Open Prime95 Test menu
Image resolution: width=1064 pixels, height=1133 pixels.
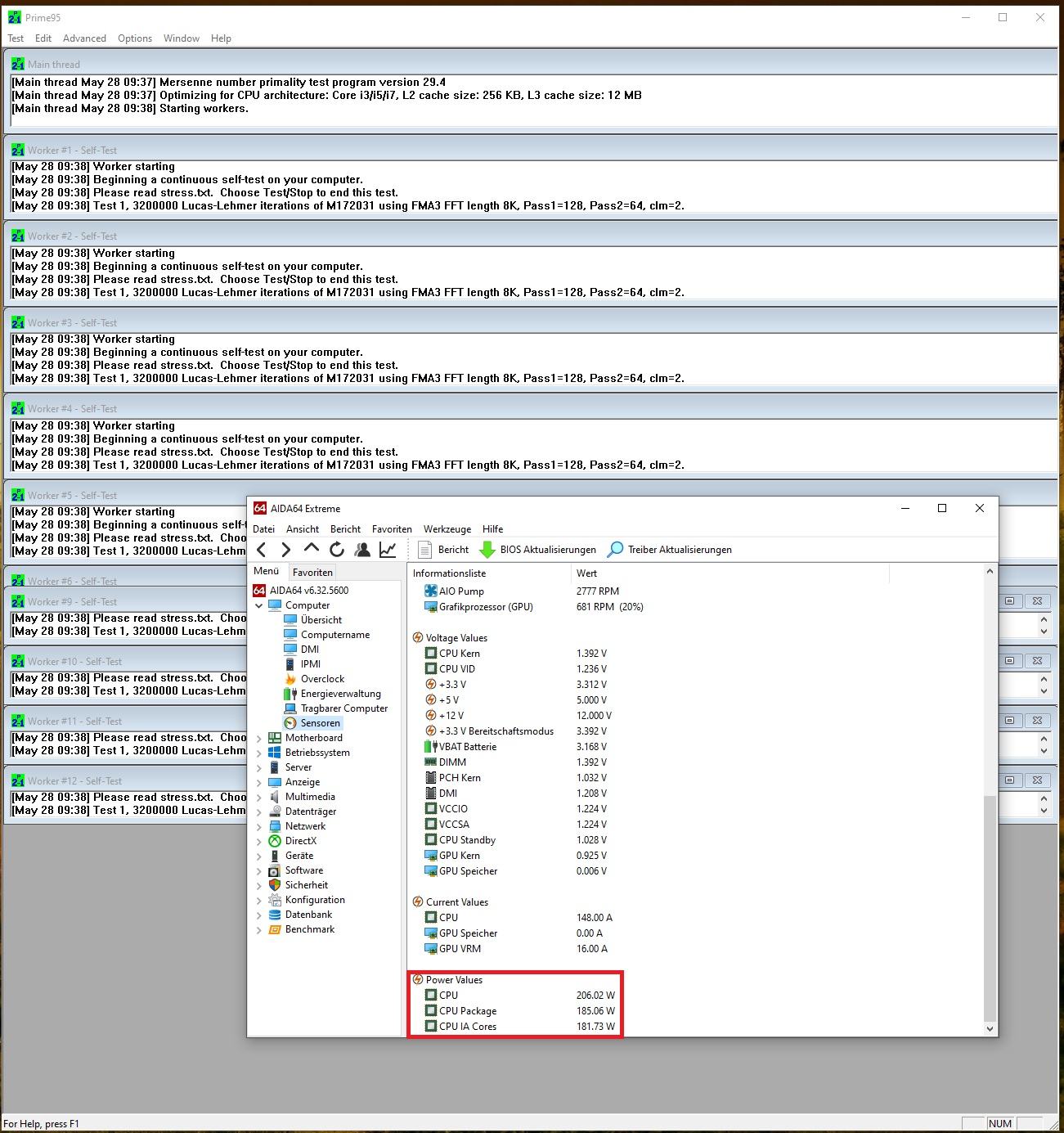click(16, 38)
